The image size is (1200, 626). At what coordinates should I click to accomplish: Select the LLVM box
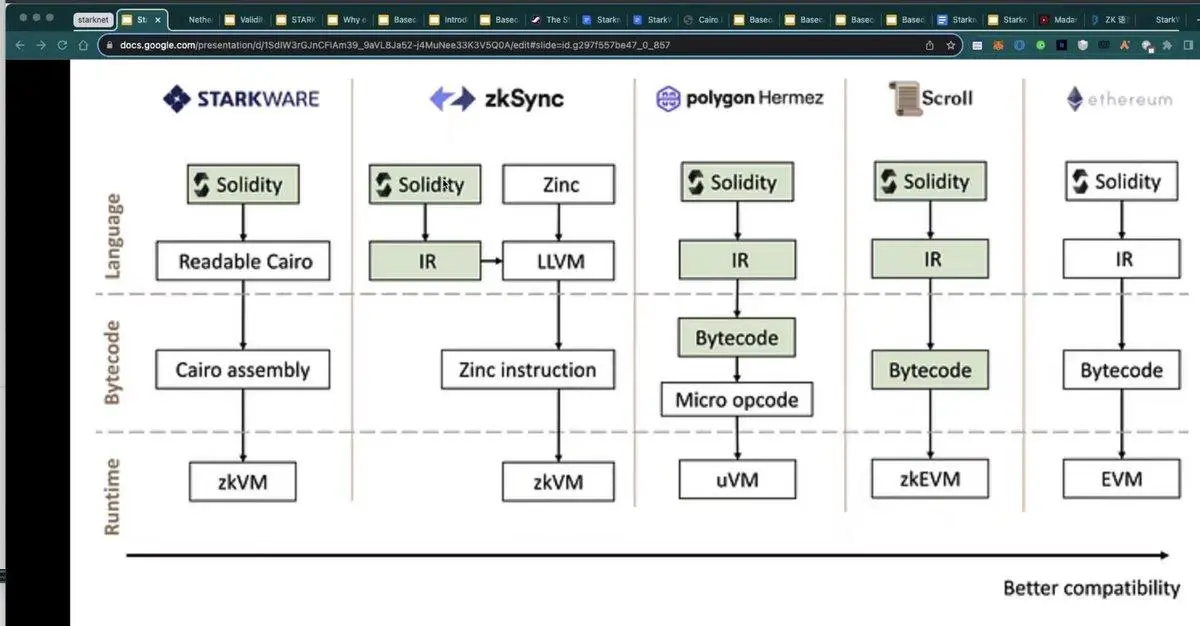point(559,262)
